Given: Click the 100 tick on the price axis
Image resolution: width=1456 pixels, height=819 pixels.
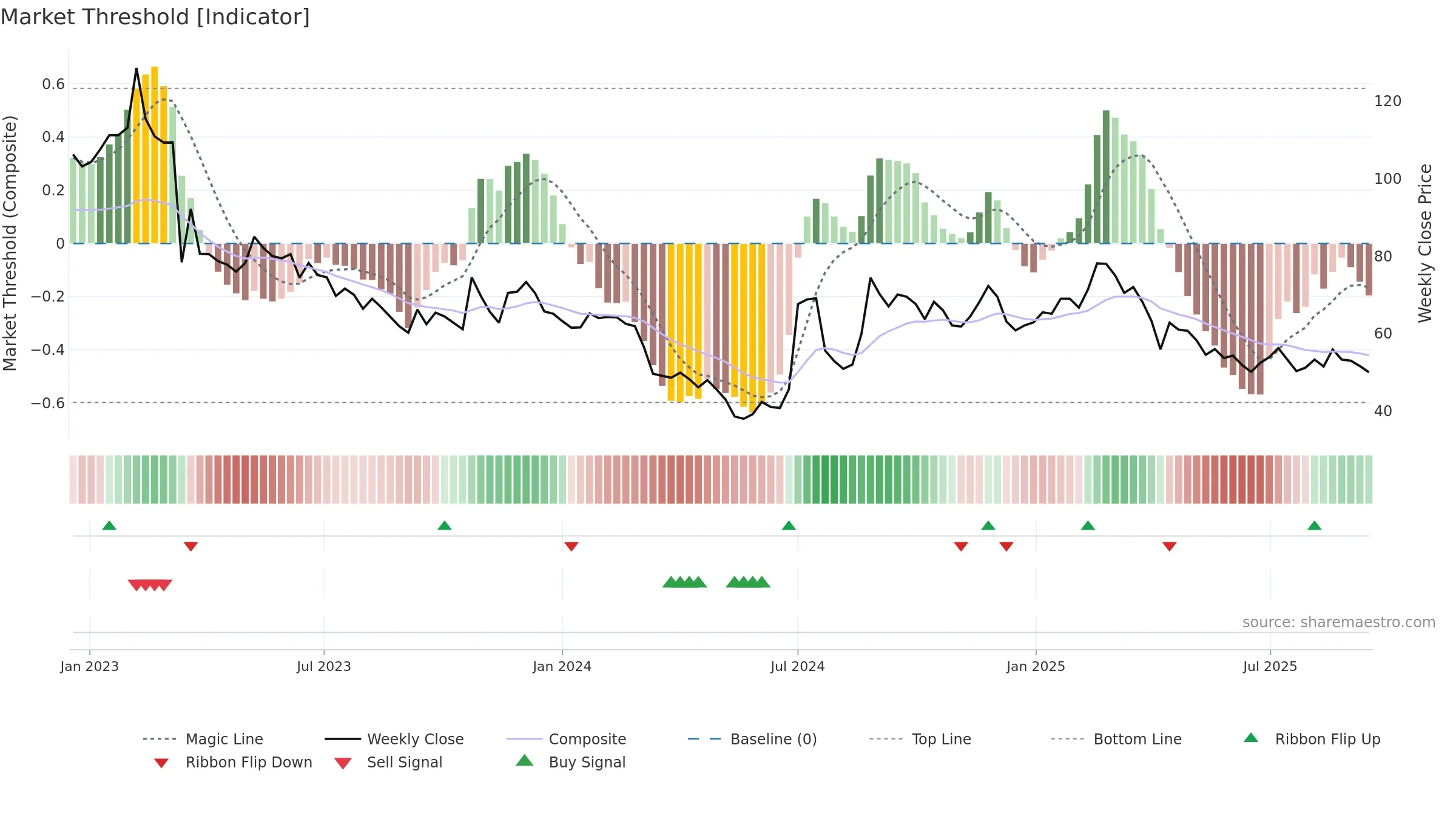Looking at the screenshot, I should (1388, 179).
